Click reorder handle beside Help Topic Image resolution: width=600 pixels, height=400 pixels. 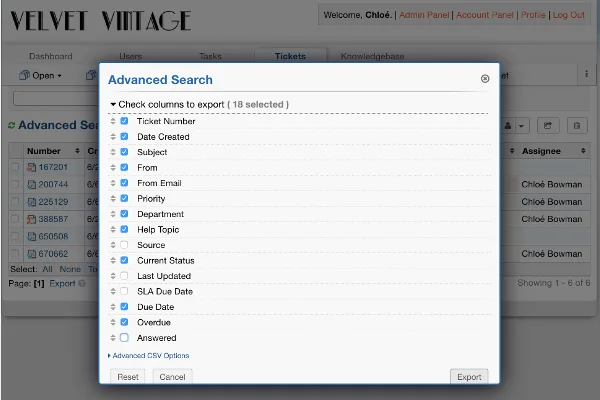pos(113,229)
